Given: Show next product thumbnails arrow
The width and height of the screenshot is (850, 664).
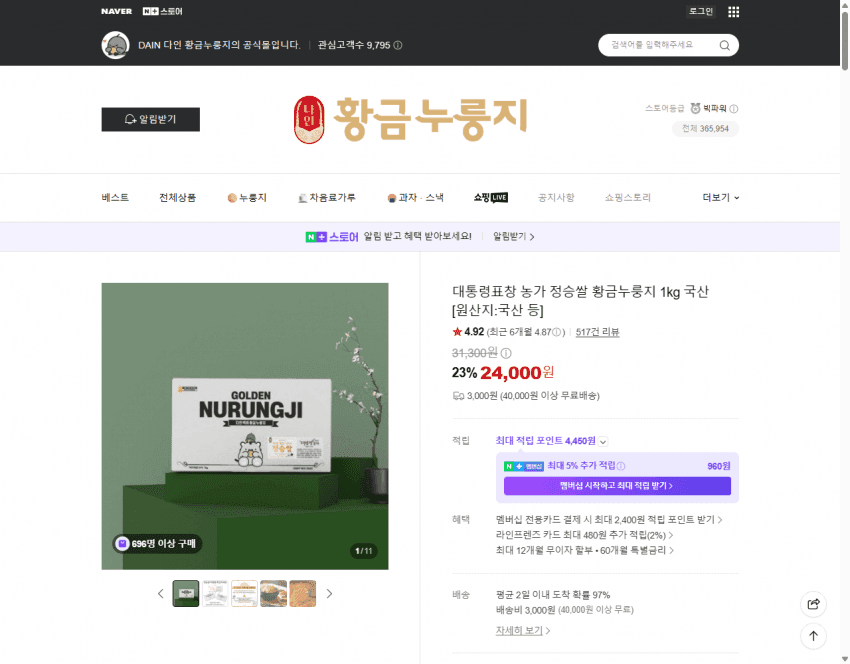Looking at the screenshot, I should [x=329, y=594].
